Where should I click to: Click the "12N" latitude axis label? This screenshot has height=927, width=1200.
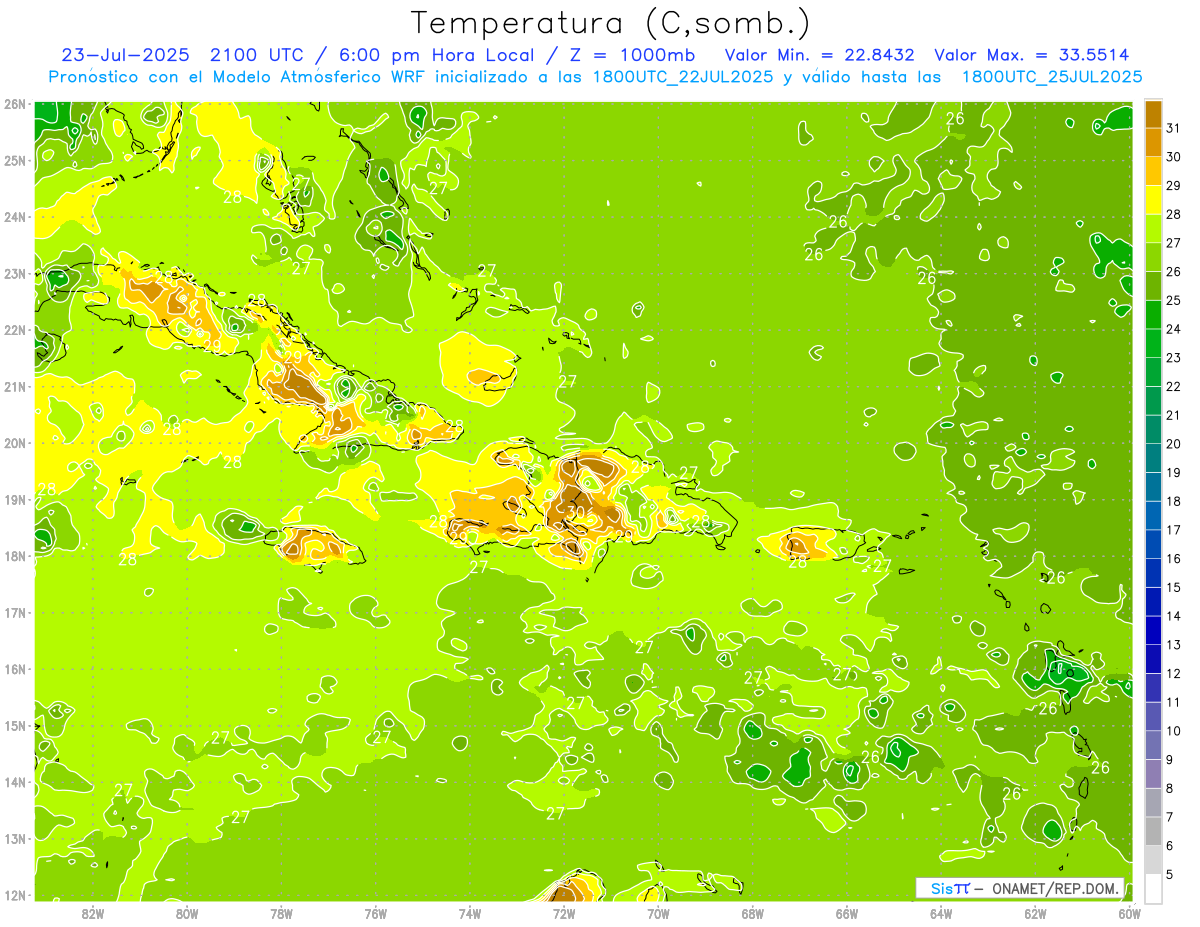pyautogui.click(x=14, y=895)
